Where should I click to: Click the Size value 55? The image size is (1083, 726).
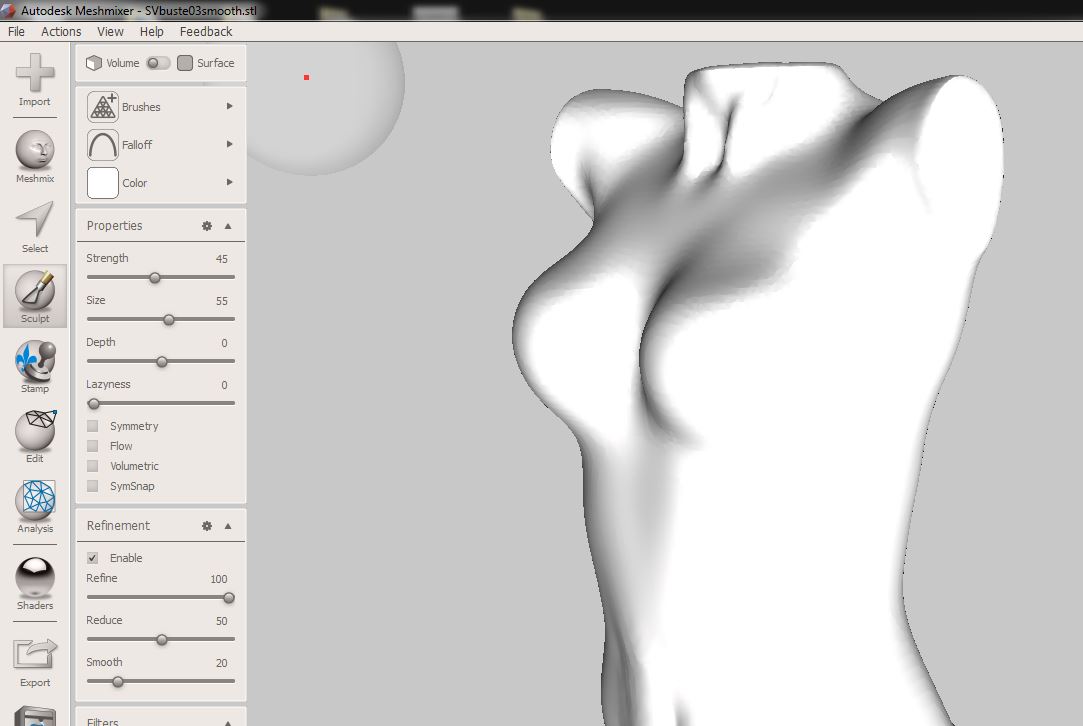click(222, 301)
